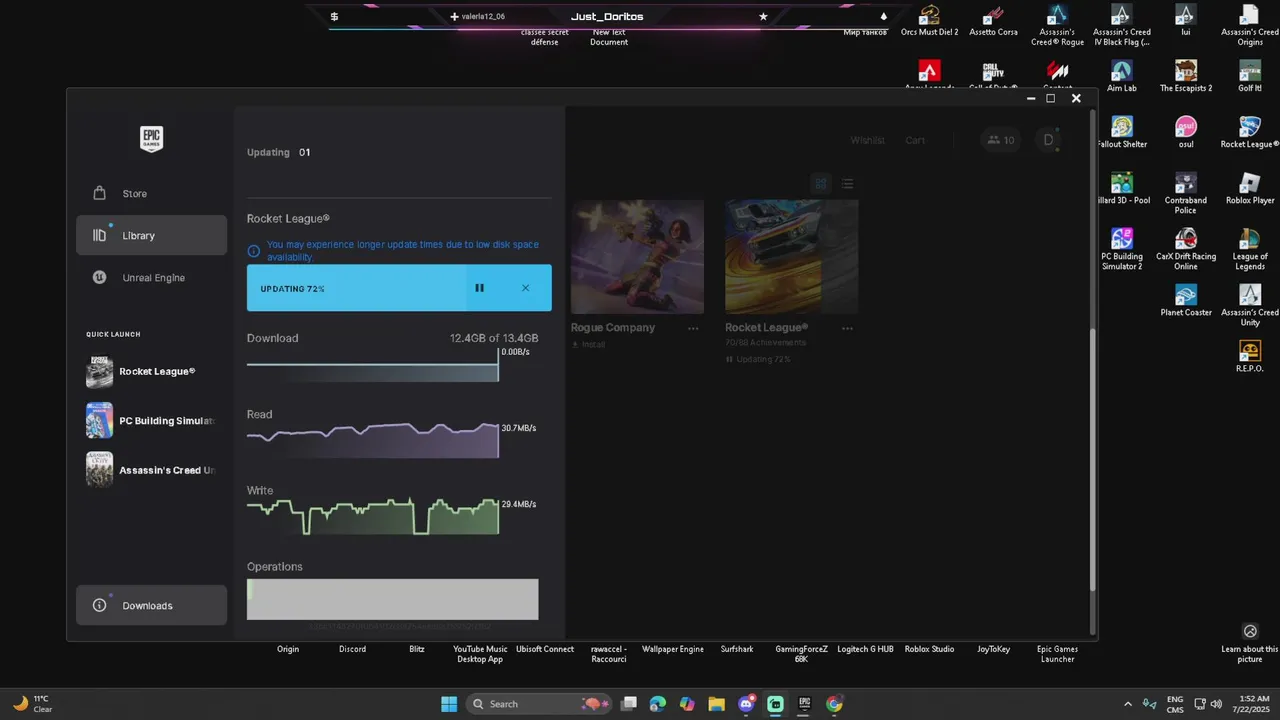Open Roblox Player desktop icon
The width and height of the screenshot is (1280, 720).
1249,188
